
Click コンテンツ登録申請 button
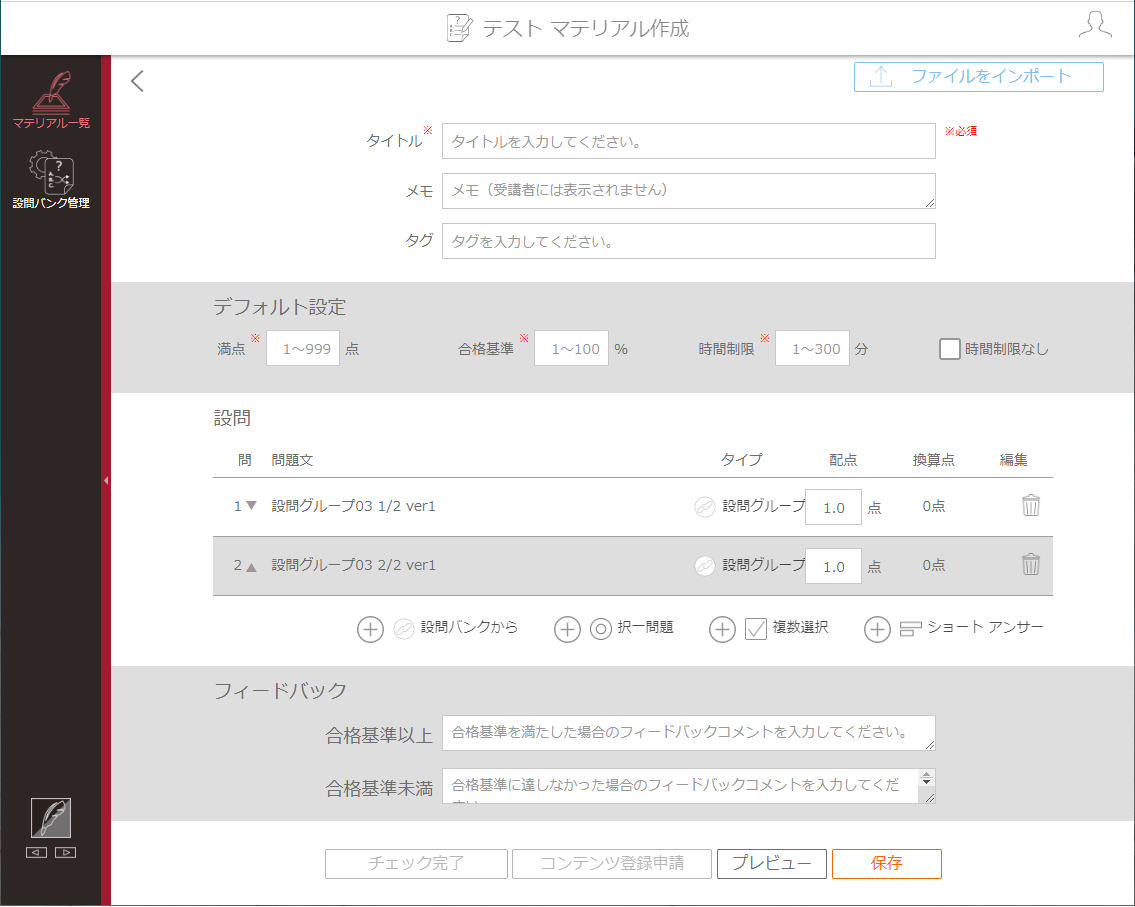[612, 864]
